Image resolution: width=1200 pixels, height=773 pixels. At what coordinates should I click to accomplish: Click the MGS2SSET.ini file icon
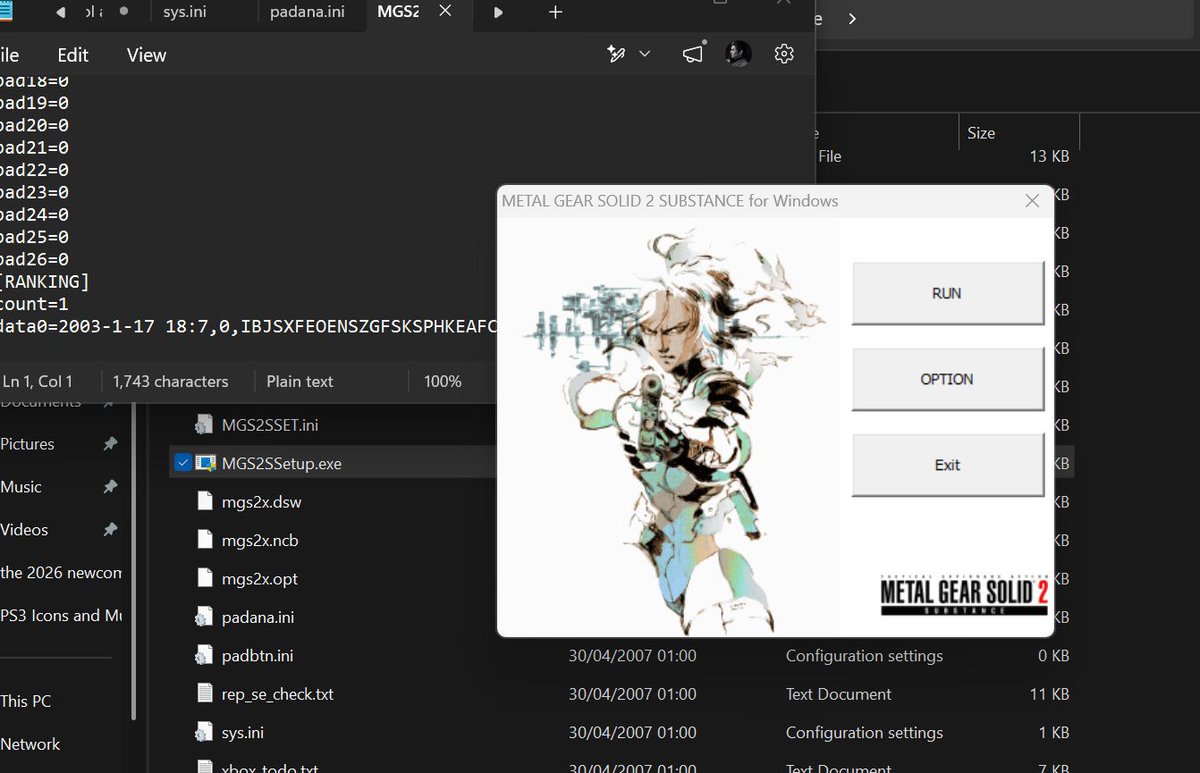204,425
